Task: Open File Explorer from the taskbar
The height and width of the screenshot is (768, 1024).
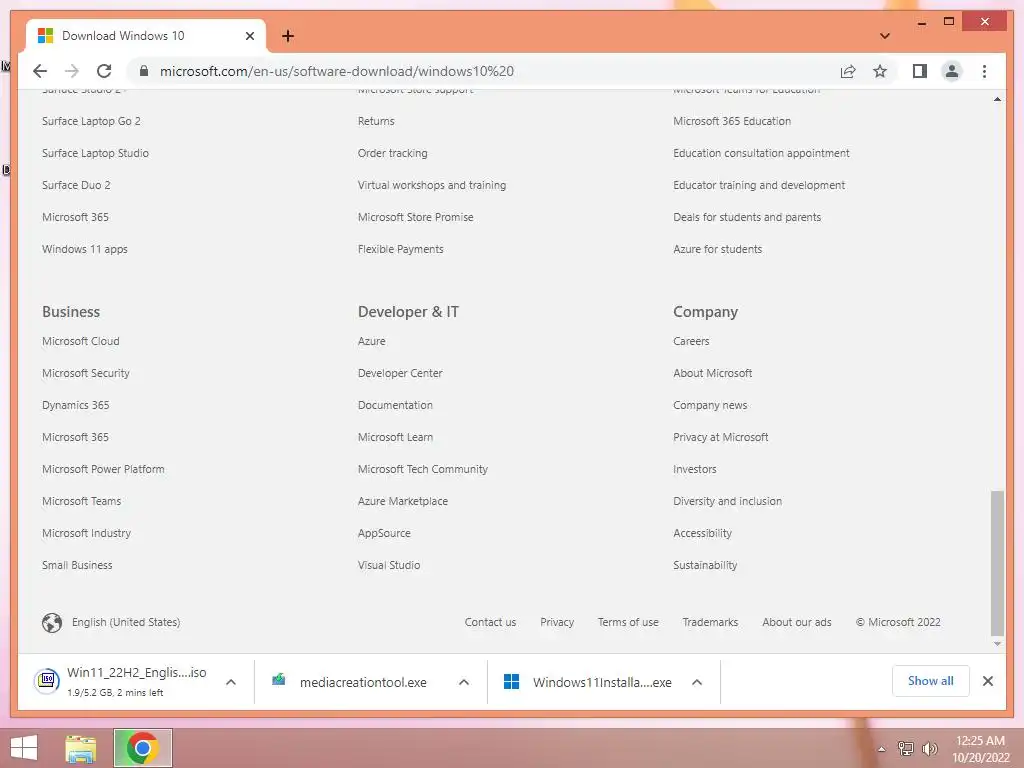Action: (x=81, y=748)
